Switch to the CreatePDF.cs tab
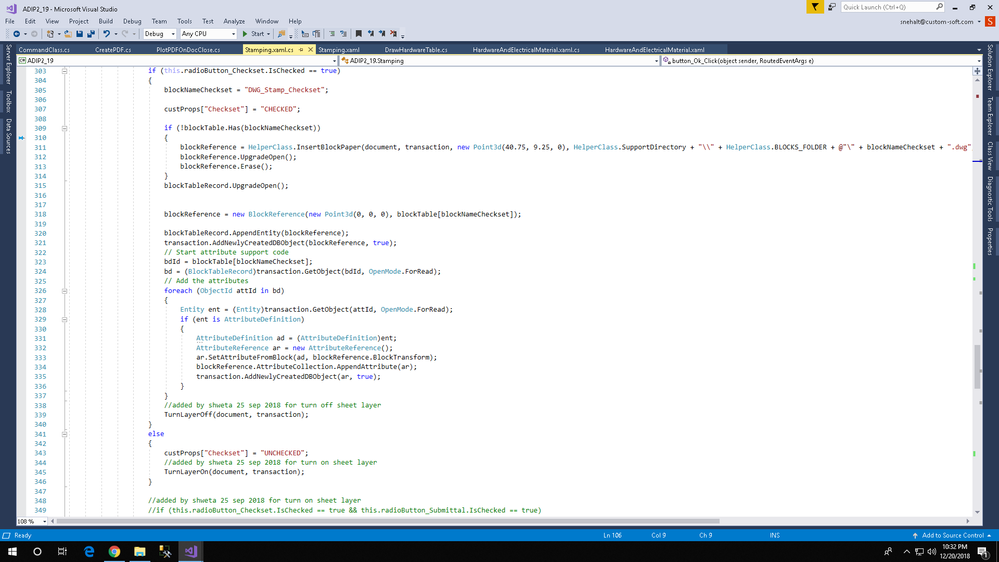The image size is (999, 562). coord(113,49)
